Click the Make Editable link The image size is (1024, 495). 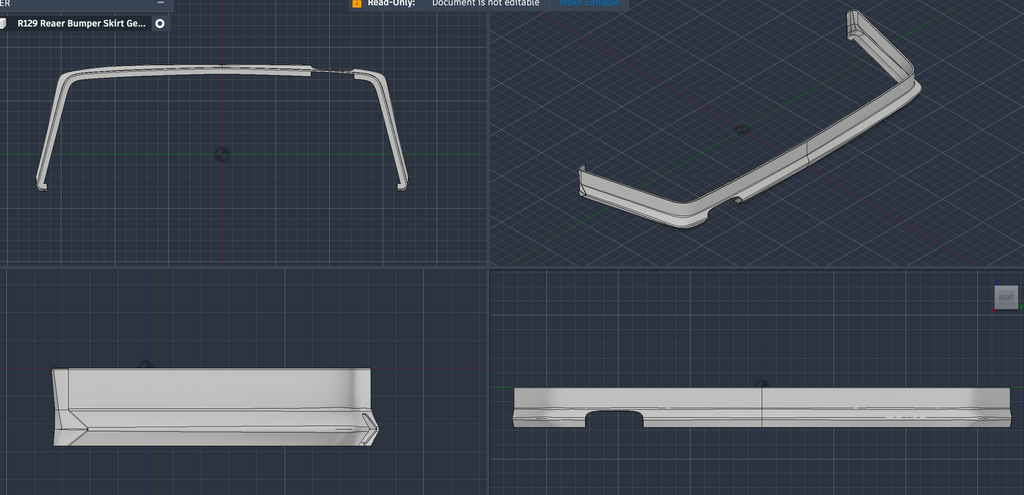coord(589,3)
